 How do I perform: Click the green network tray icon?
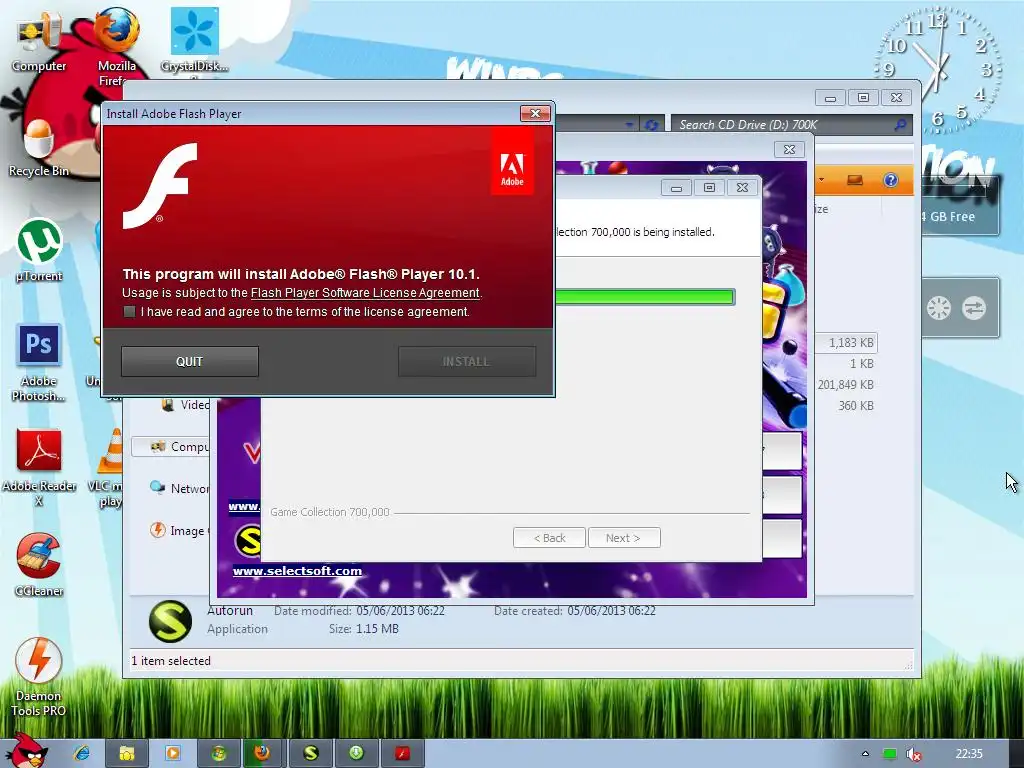pyautogui.click(x=889, y=754)
